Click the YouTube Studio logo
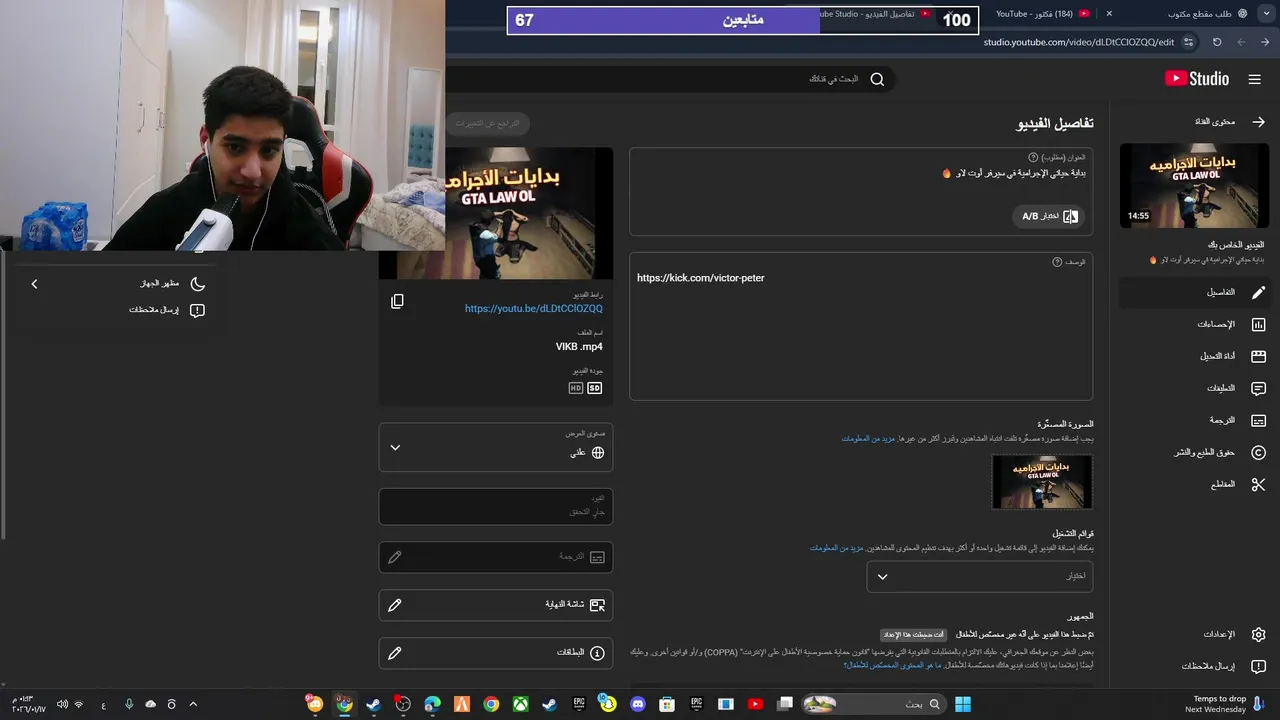 click(x=1196, y=79)
